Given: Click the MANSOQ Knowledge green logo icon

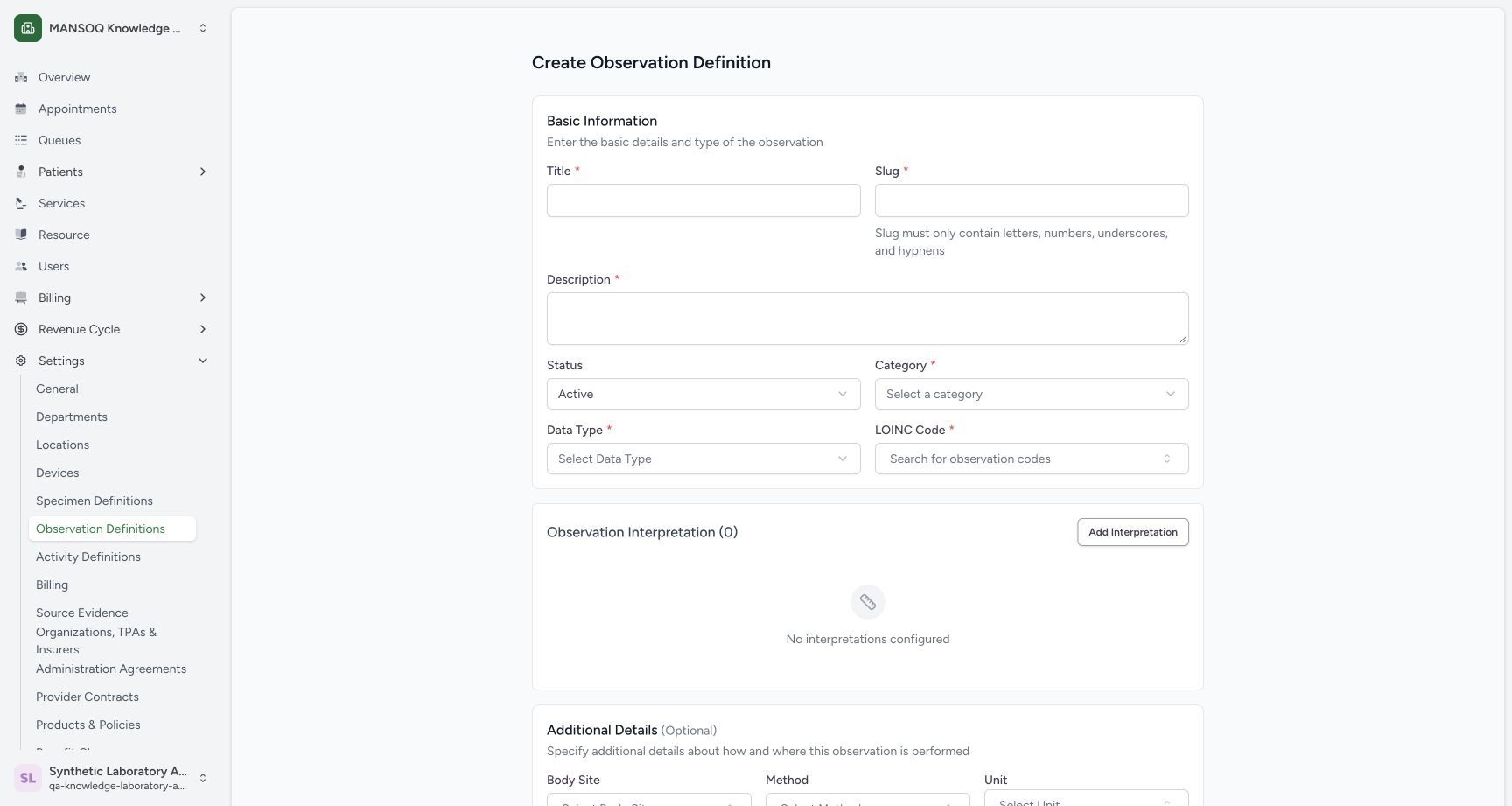Looking at the screenshot, I should (28, 28).
